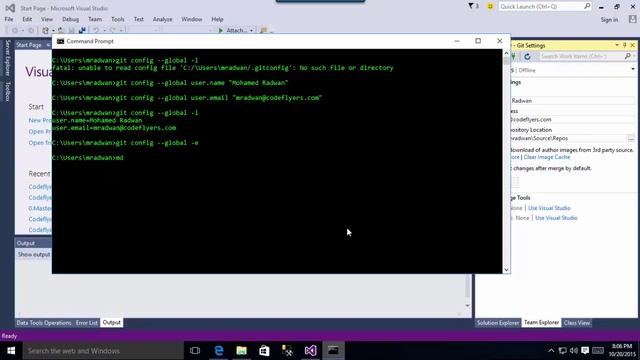This screenshot has width=640, height=360.
Task: Click the Sign in link
Action: coord(609,20)
